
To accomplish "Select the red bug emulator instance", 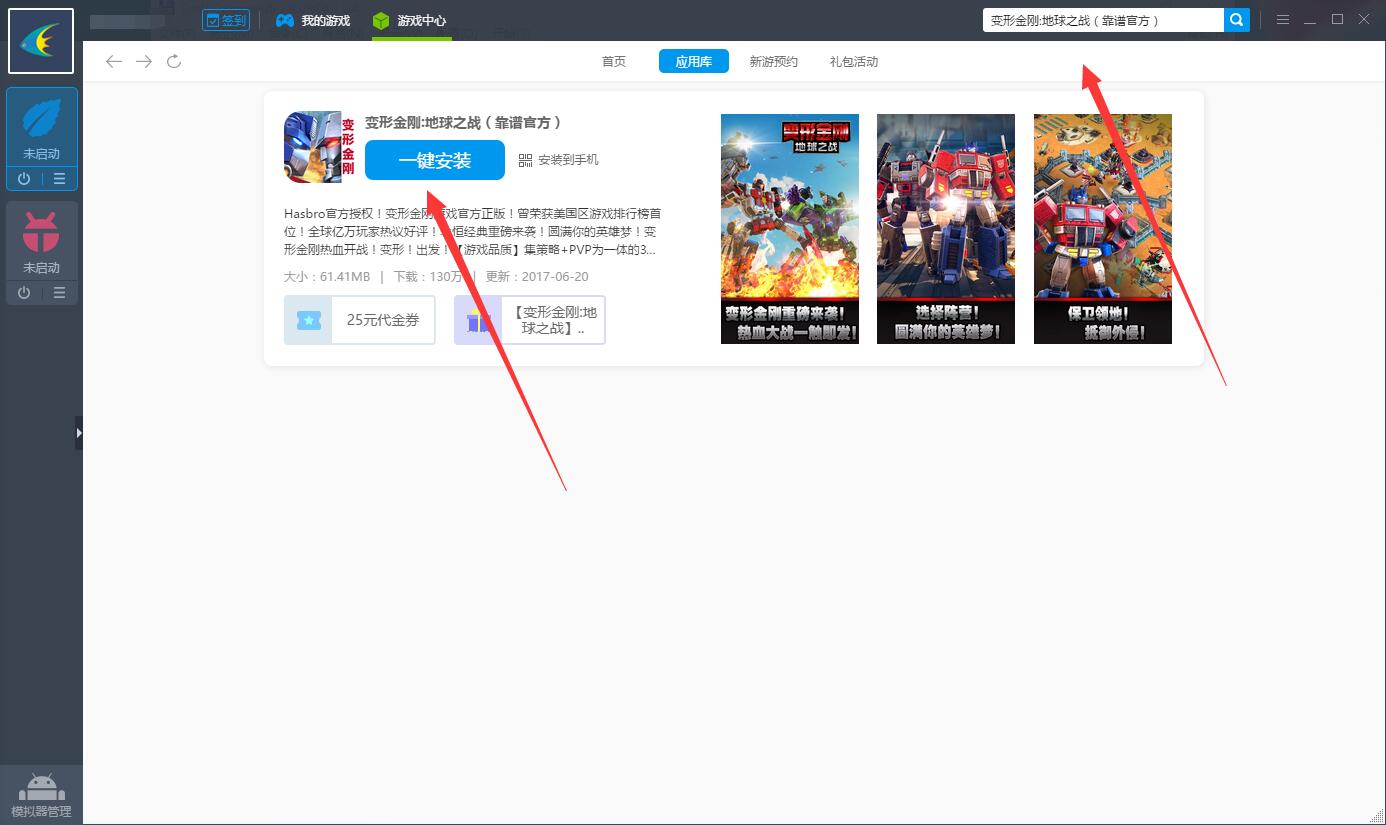I will coord(41,241).
